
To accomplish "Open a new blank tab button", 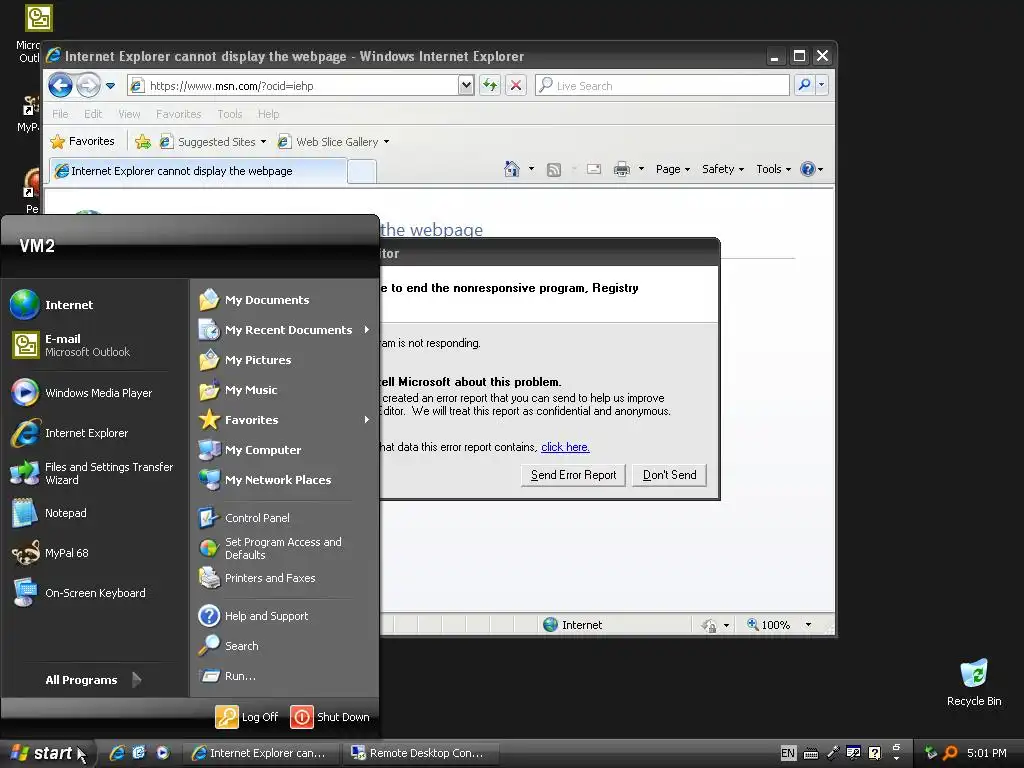I will tap(362, 172).
